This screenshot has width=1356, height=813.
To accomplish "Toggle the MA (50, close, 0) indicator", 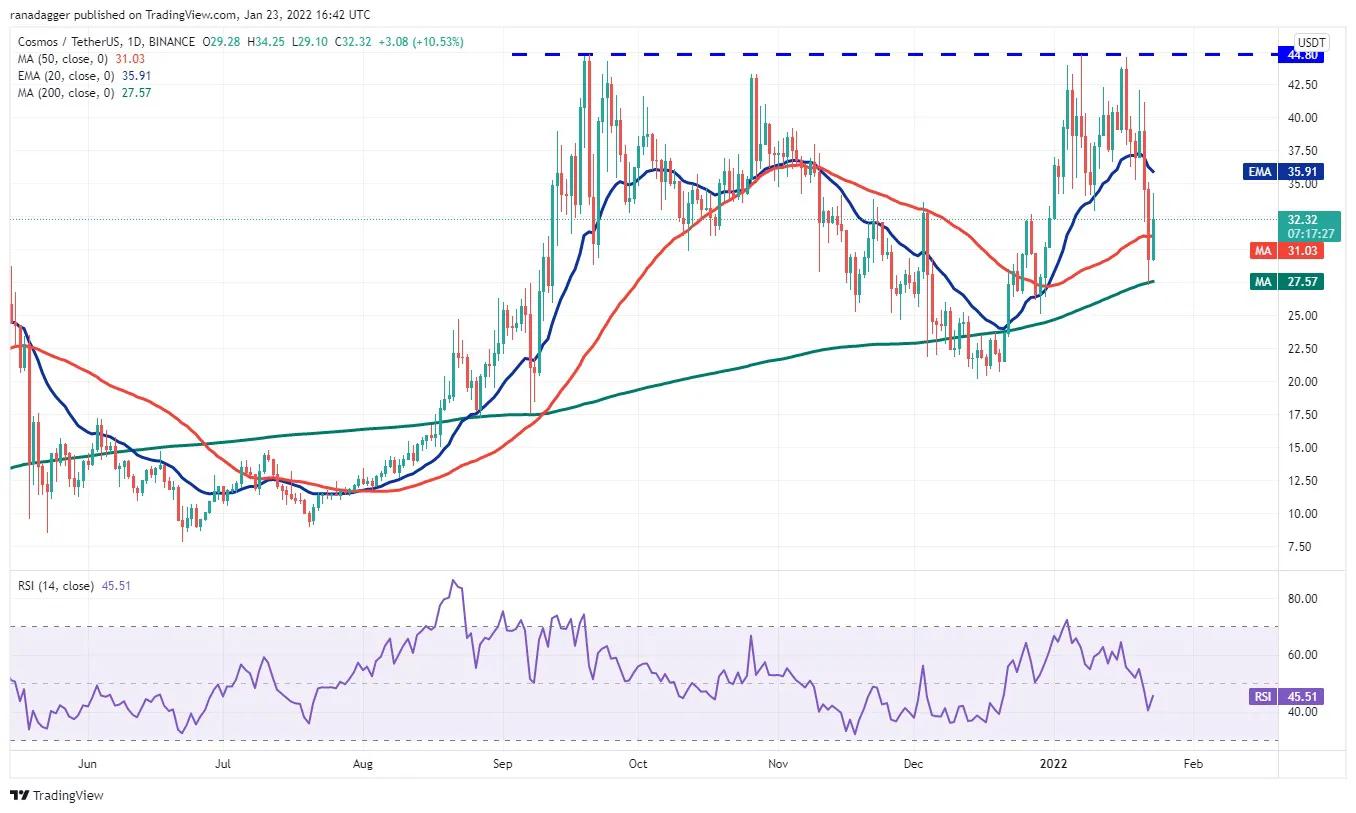I will (x=65, y=58).
